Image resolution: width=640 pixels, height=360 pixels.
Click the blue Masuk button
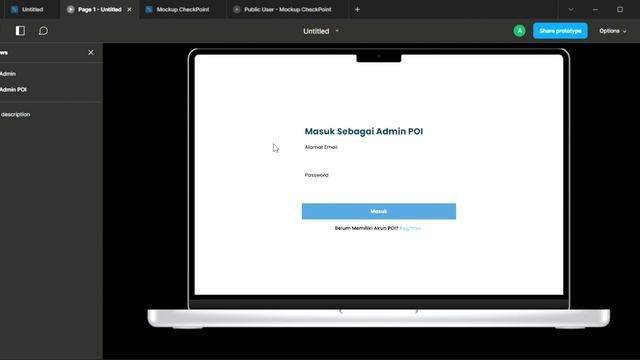point(379,211)
